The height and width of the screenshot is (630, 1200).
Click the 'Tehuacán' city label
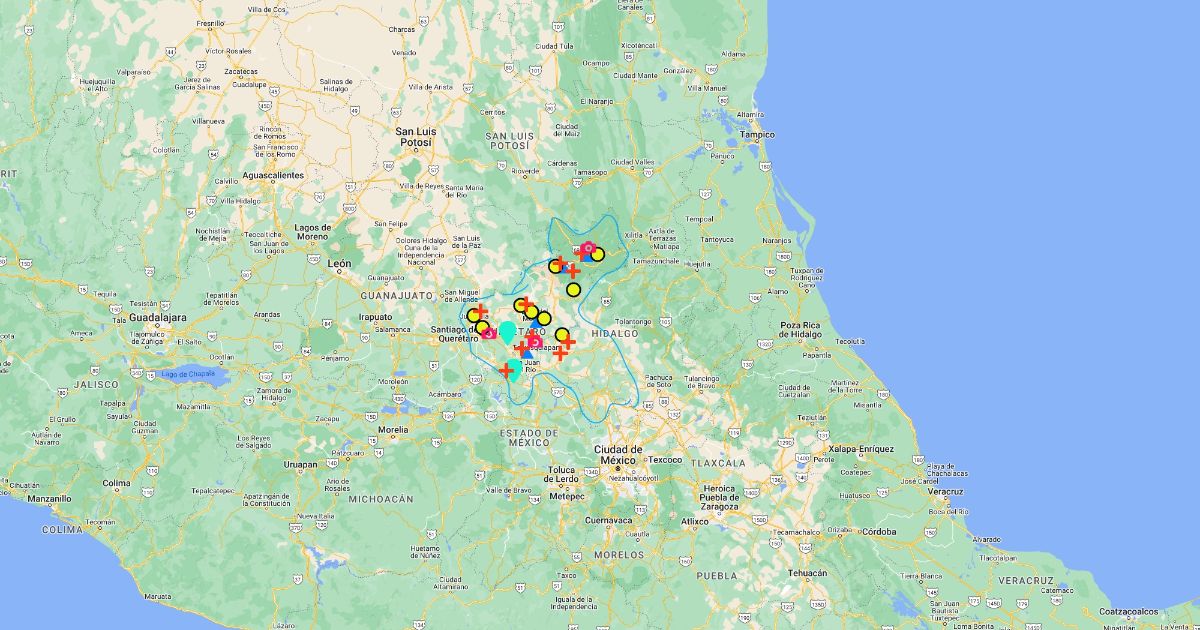[808, 573]
